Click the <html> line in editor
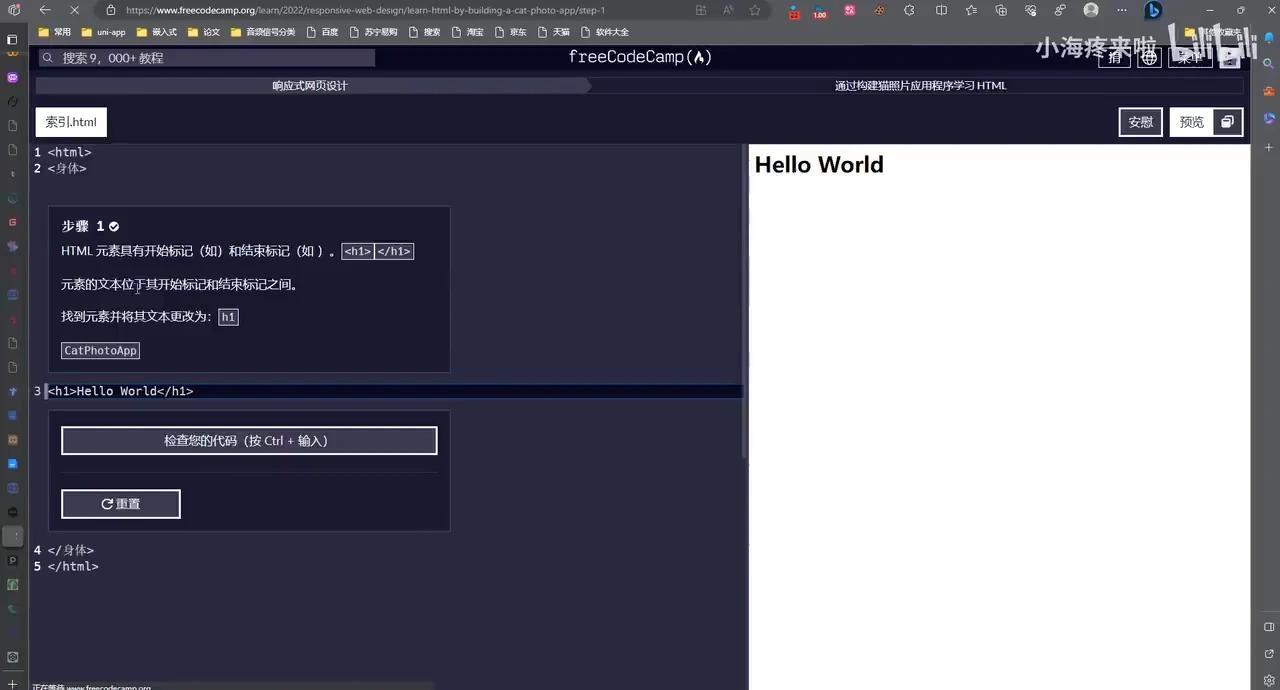 point(69,153)
